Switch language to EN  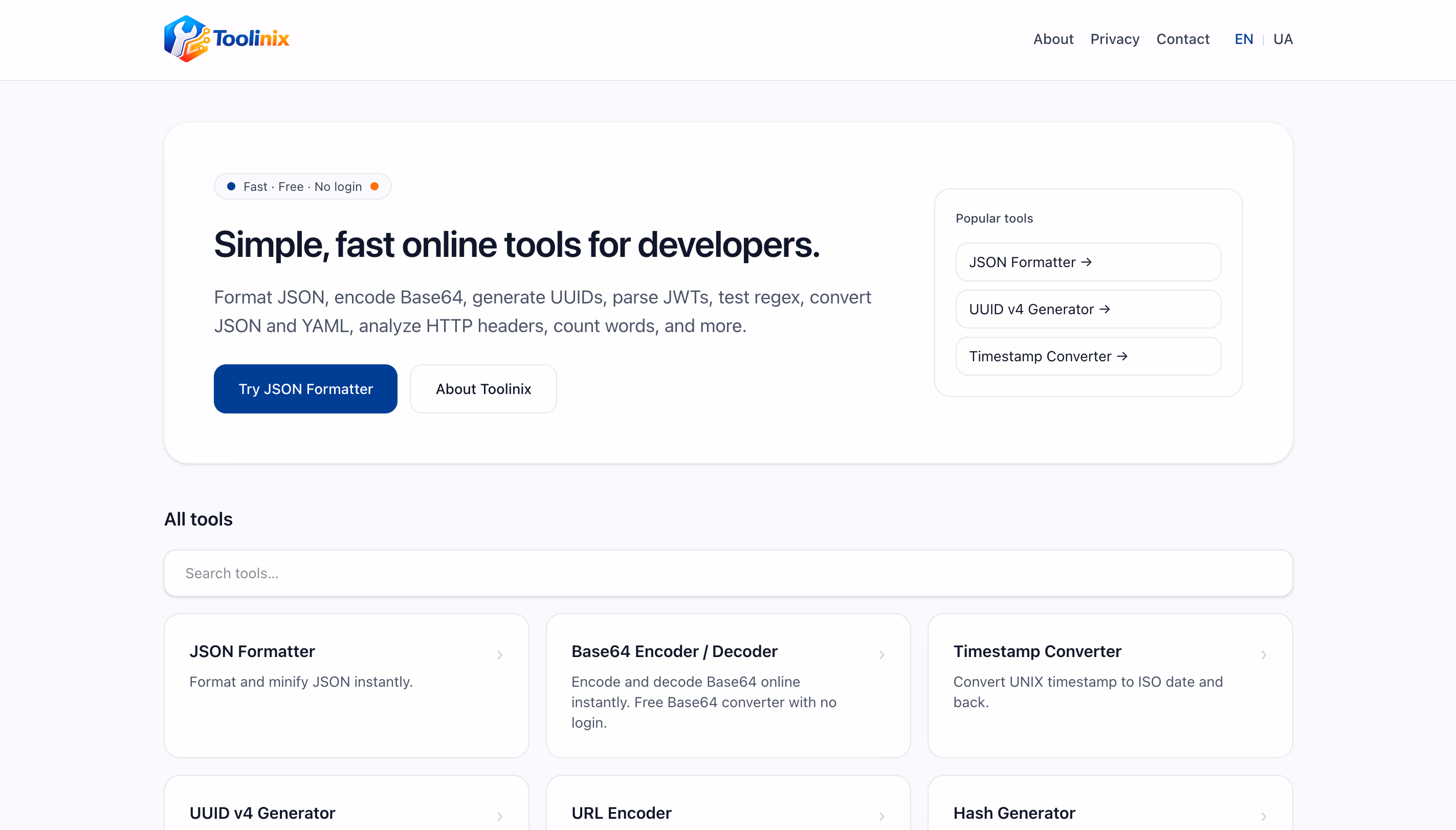(x=1244, y=39)
